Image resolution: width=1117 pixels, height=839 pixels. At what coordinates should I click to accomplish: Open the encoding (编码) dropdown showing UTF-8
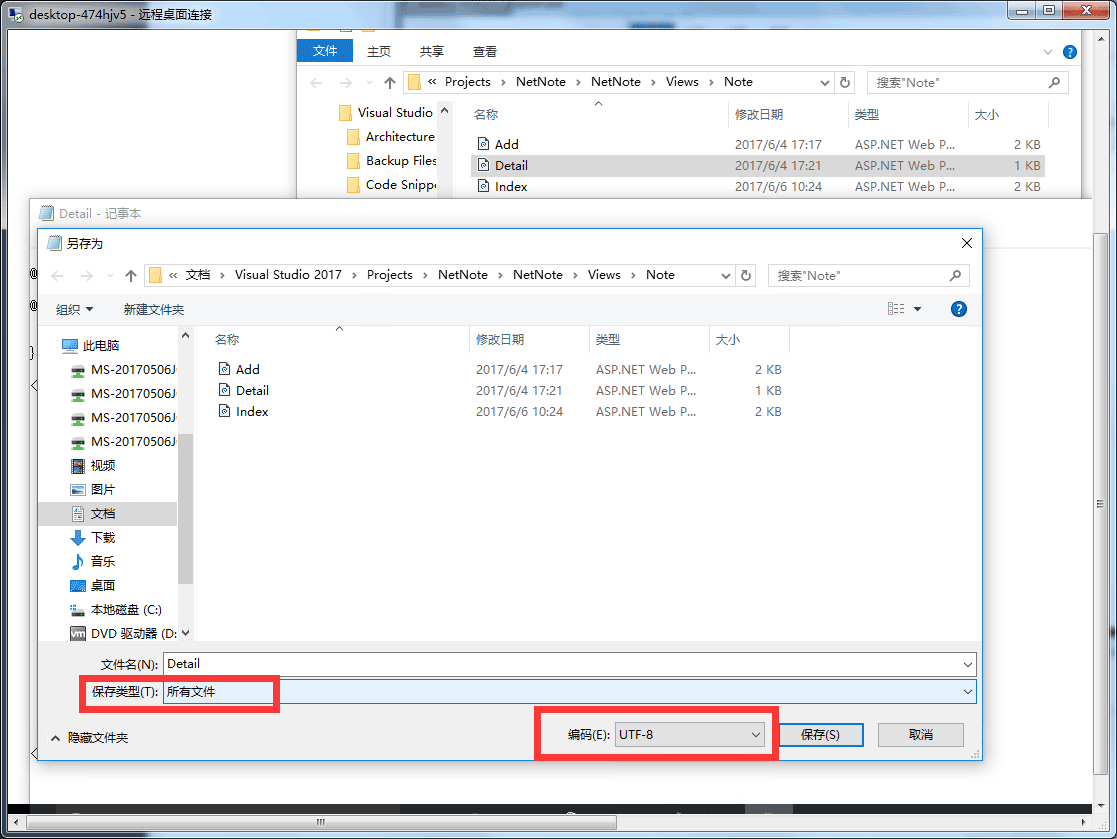pos(689,735)
